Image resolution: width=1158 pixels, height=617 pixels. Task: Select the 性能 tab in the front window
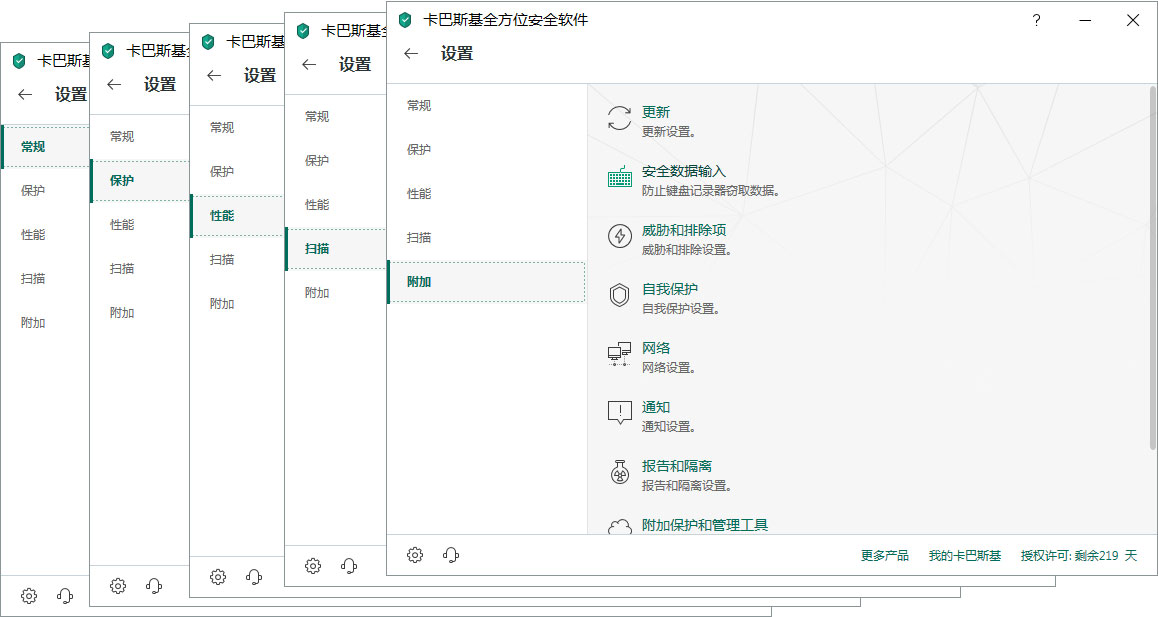pos(419,194)
